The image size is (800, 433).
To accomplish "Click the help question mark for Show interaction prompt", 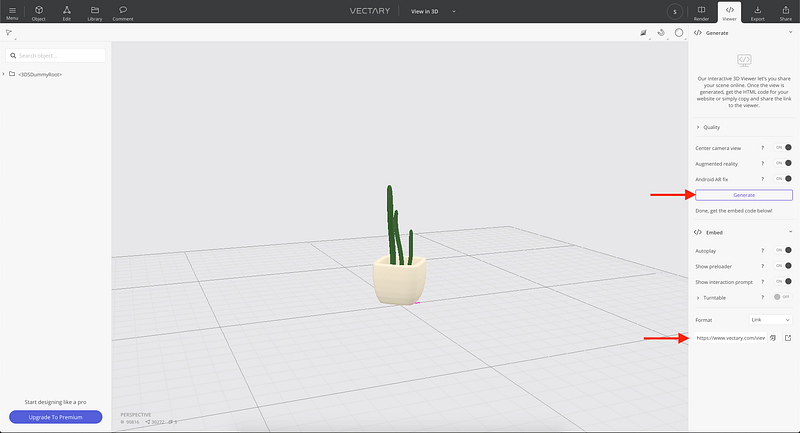I will pyautogui.click(x=763, y=282).
